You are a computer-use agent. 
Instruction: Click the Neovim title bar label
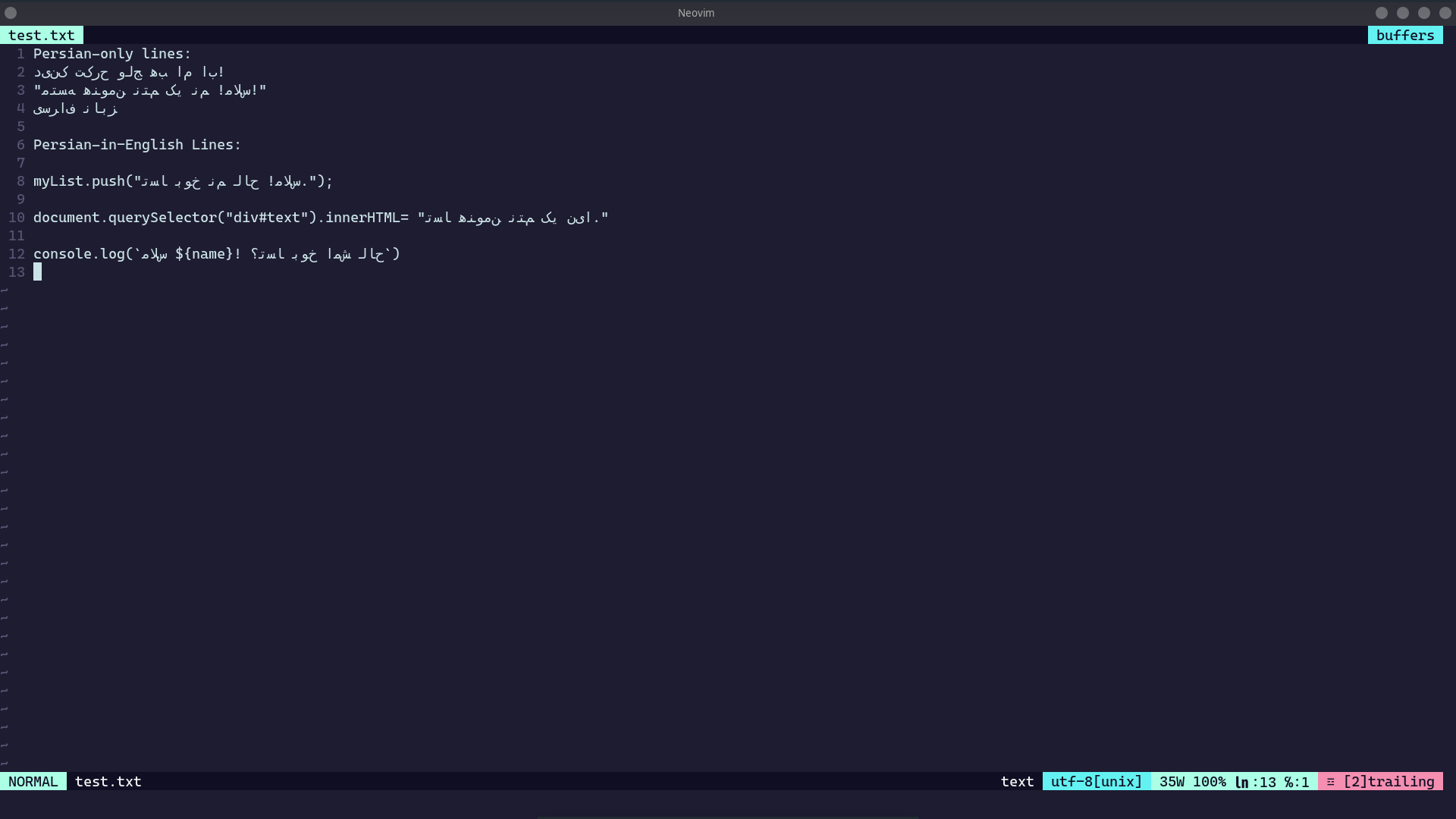(695, 12)
